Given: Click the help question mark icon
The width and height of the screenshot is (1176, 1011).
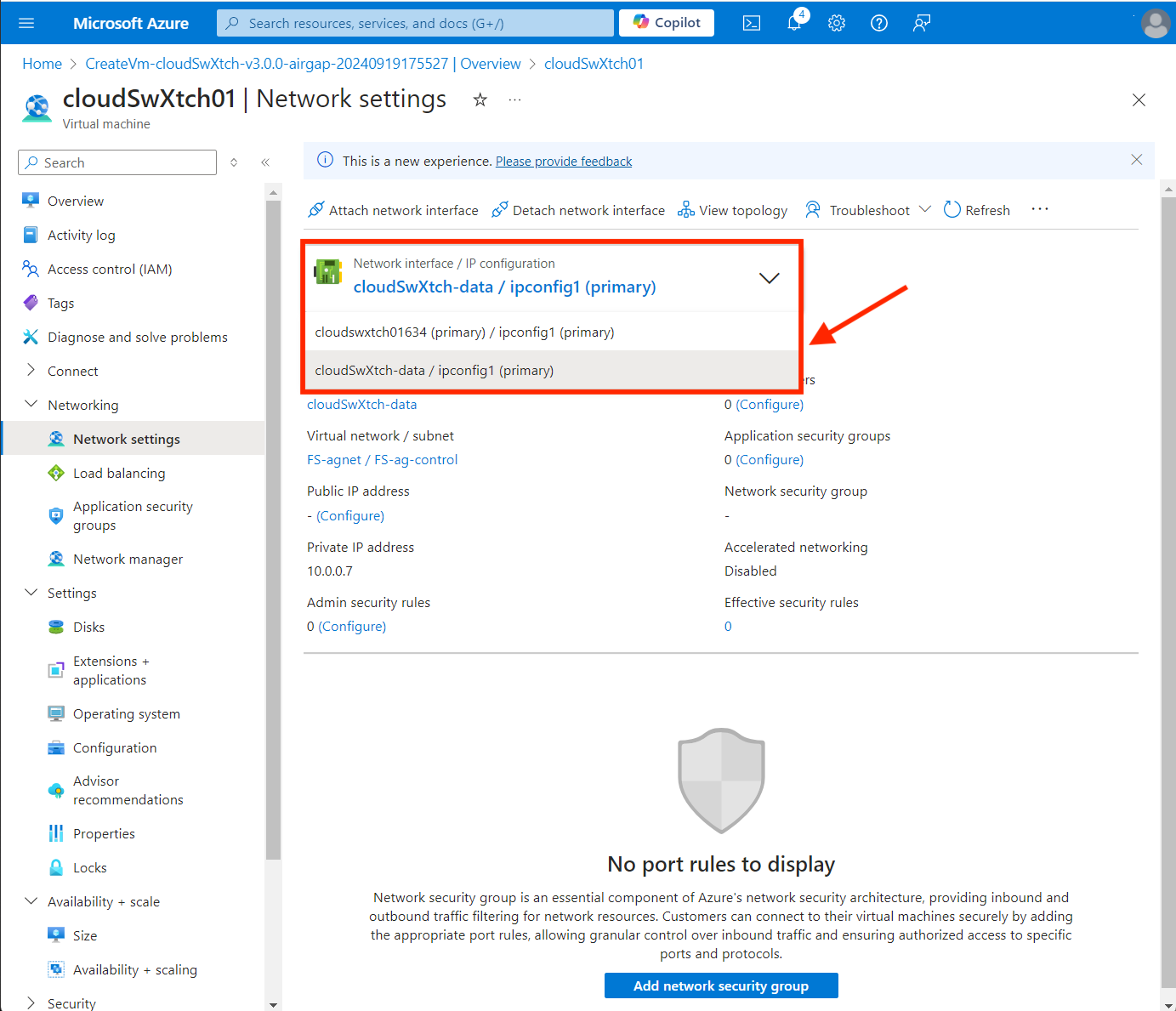Looking at the screenshot, I should (x=879, y=23).
